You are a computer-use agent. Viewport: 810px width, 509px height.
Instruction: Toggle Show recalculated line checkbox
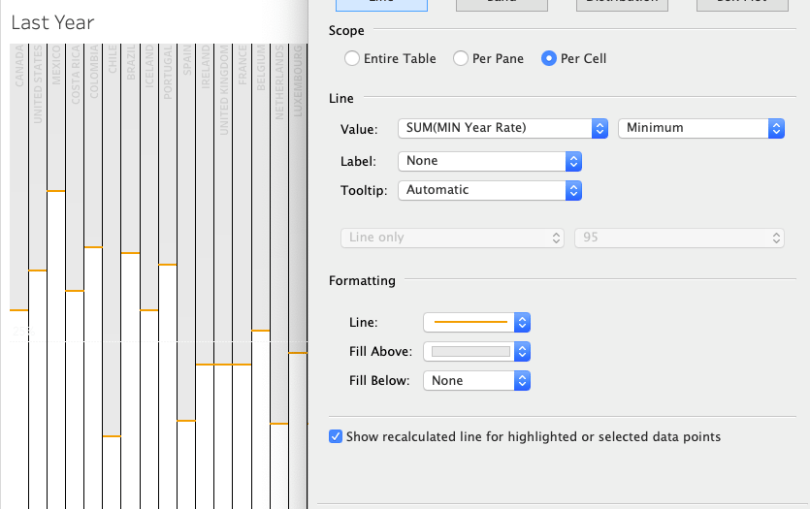pyautogui.click(x=336, y=437)
